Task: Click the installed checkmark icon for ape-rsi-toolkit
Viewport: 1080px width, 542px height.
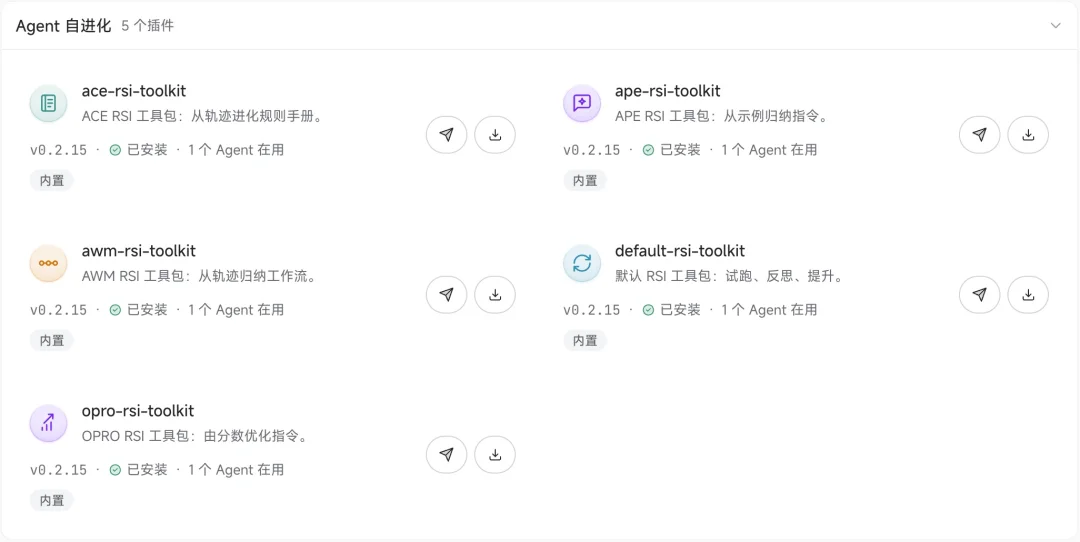Action: pos(648,150)
